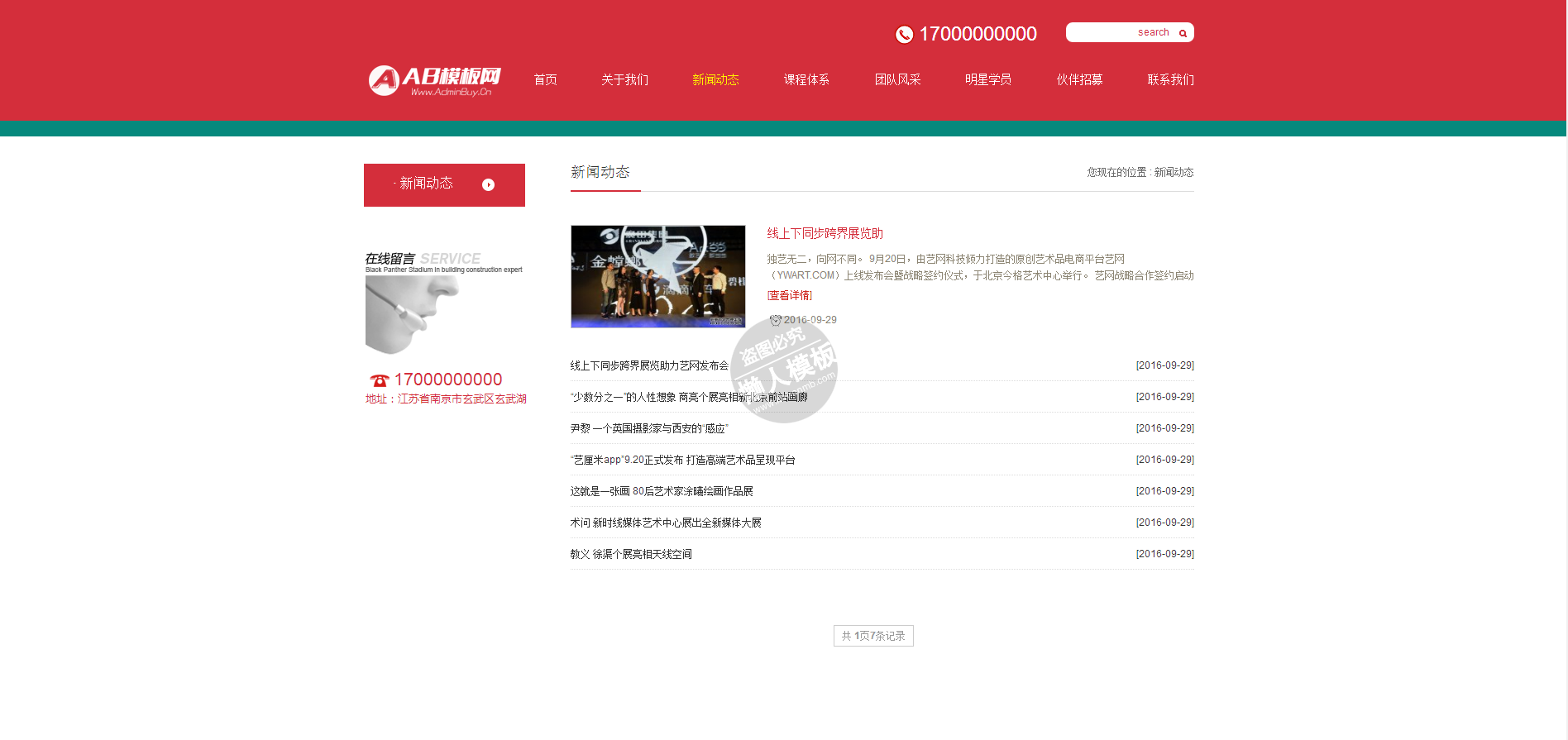Viewport: 1568px width, 740px height.
Task: Open headline 线上下同步跨界展览助
Action: [825, 233]
